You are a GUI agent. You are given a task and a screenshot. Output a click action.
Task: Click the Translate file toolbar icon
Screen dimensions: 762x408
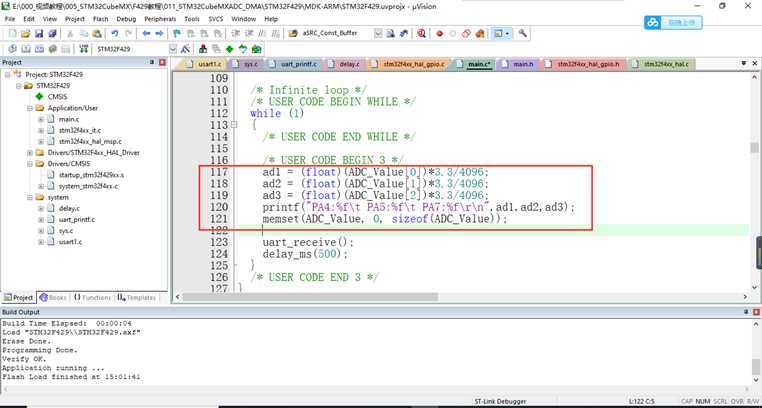[13, 49]
